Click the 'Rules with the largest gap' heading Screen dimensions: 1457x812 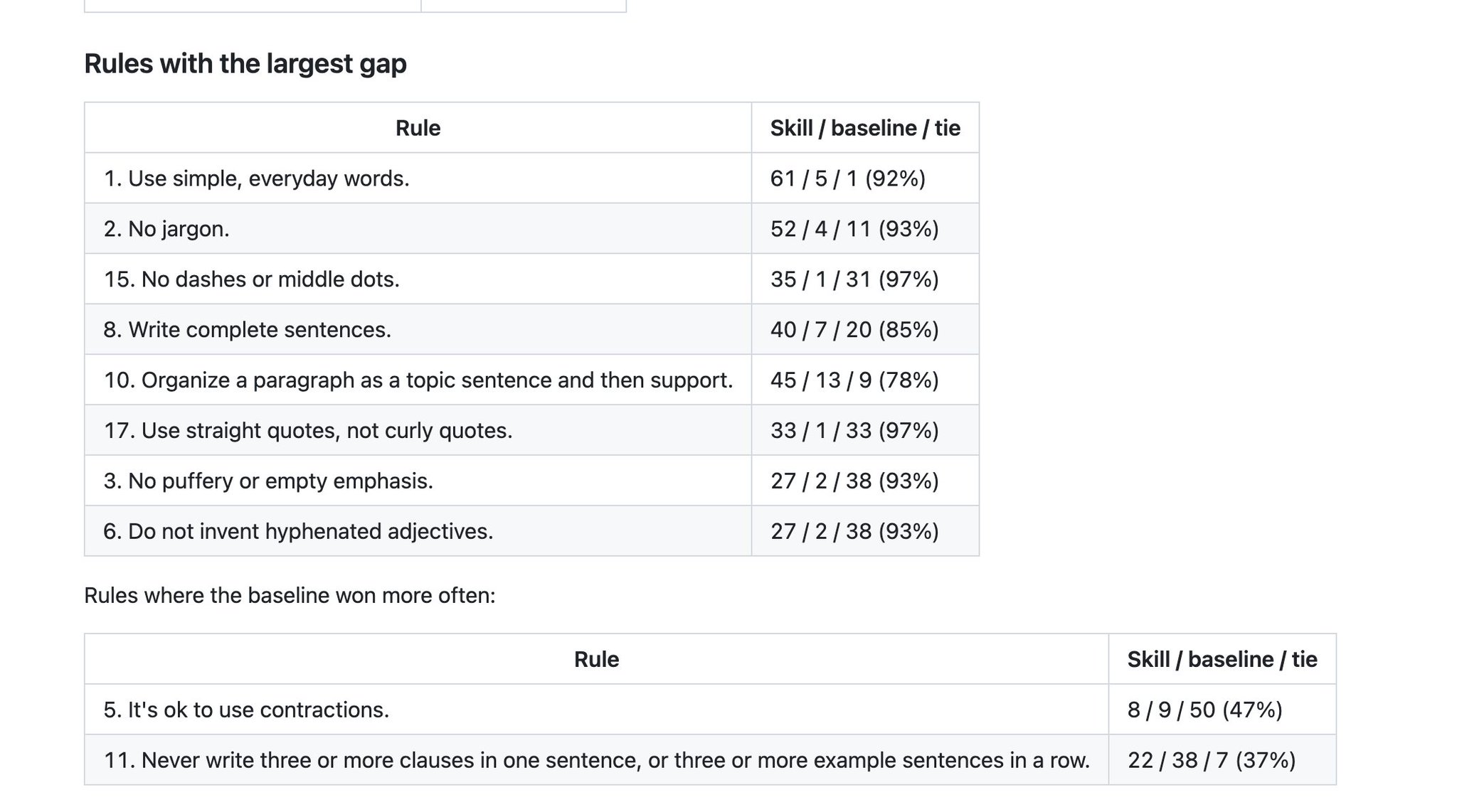(x=245, y=64)
